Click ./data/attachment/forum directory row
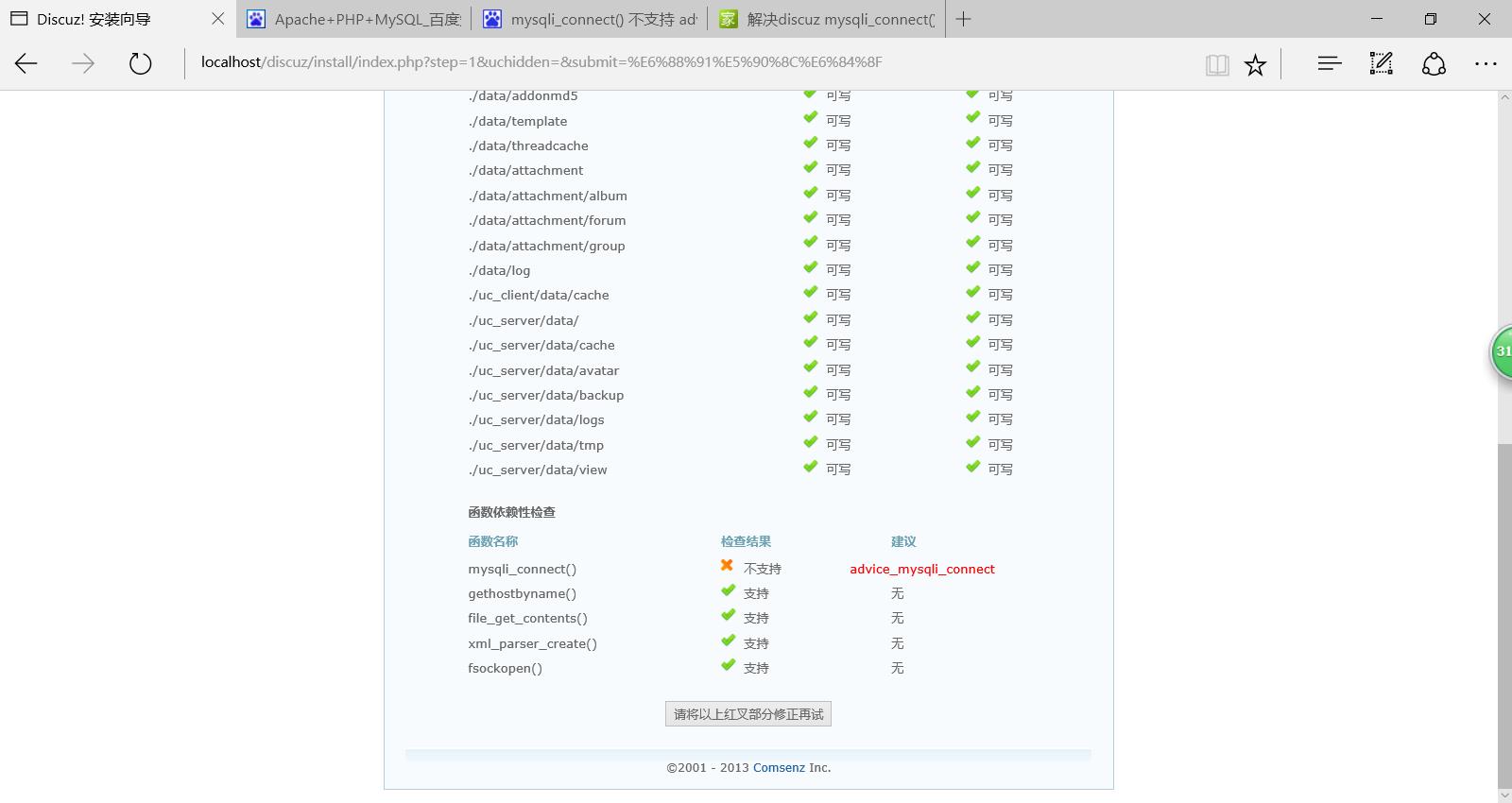The image size is (1512, 803). tap(547, 220)
